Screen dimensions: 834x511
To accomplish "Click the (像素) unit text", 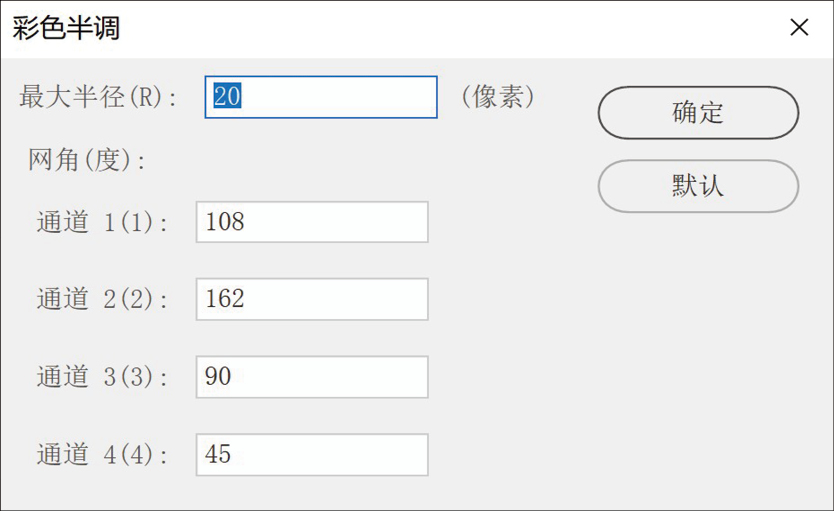I will pyautogui.click(x=498, y=96).
